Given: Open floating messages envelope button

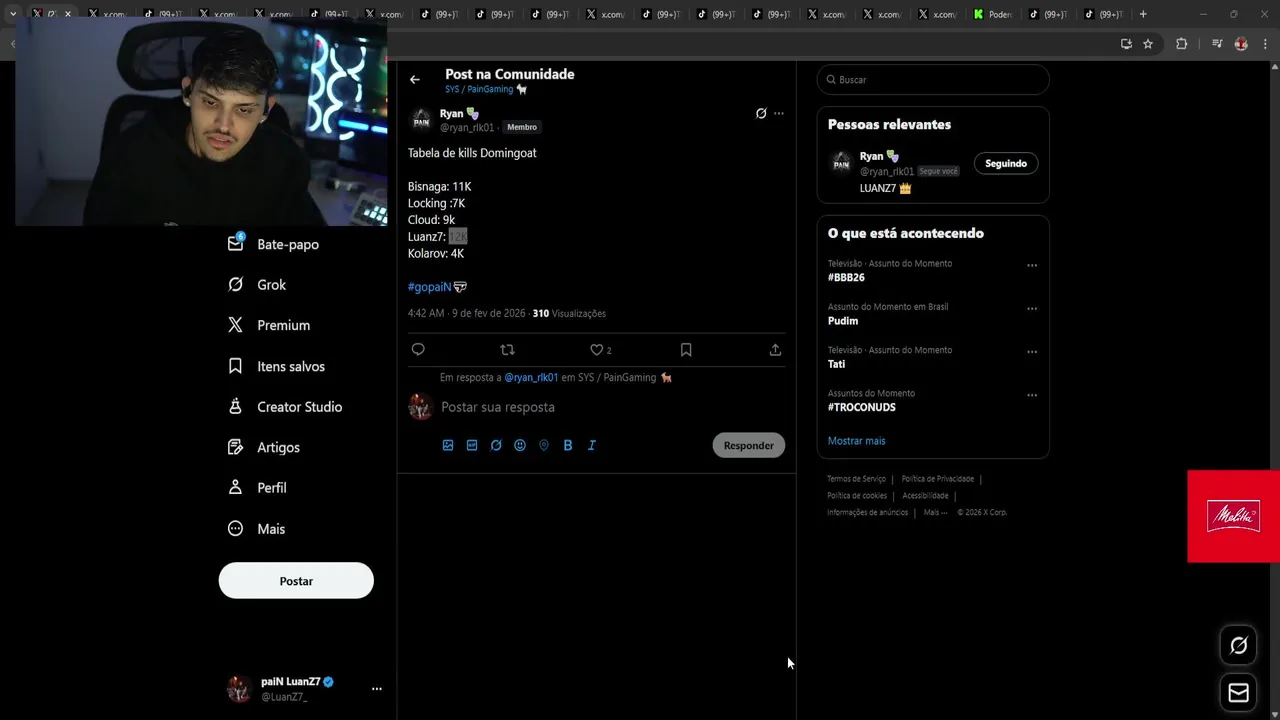Looking at the screenshot, I should 1238,693.
